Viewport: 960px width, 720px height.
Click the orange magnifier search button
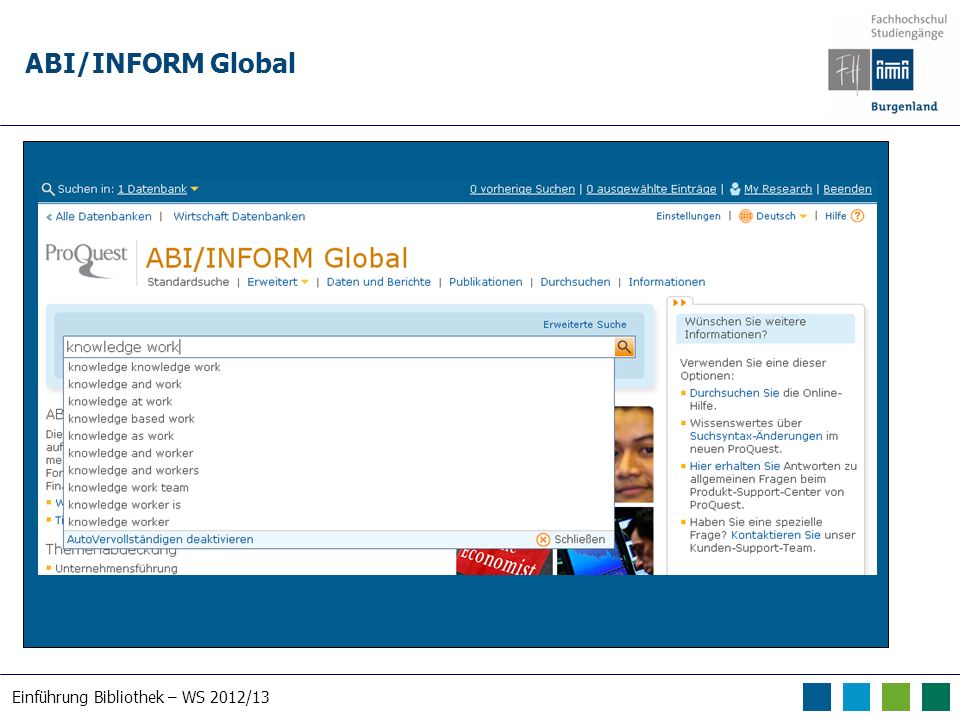pos(624,347)
